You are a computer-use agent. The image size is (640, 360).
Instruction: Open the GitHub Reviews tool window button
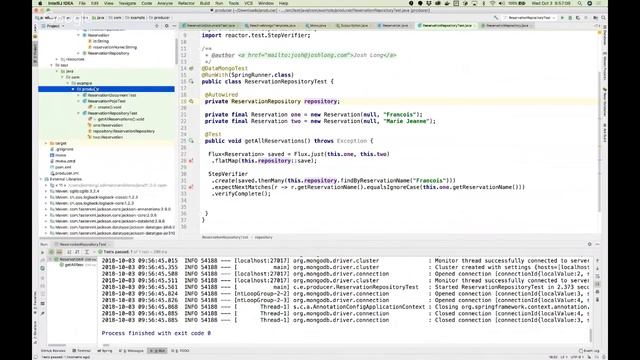[53, 351]
